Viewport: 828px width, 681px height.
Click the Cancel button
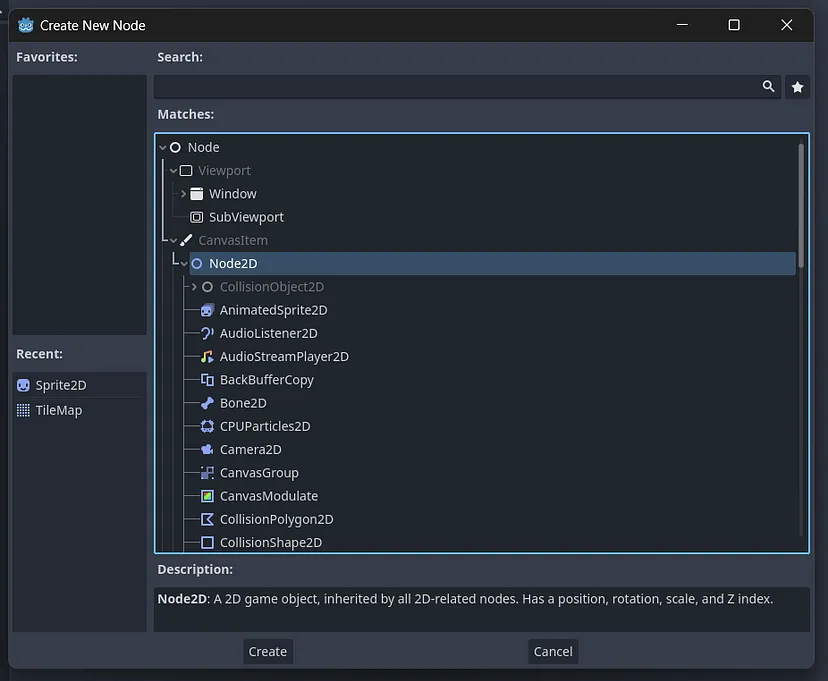pyautogui.click(x=553, y=651)
